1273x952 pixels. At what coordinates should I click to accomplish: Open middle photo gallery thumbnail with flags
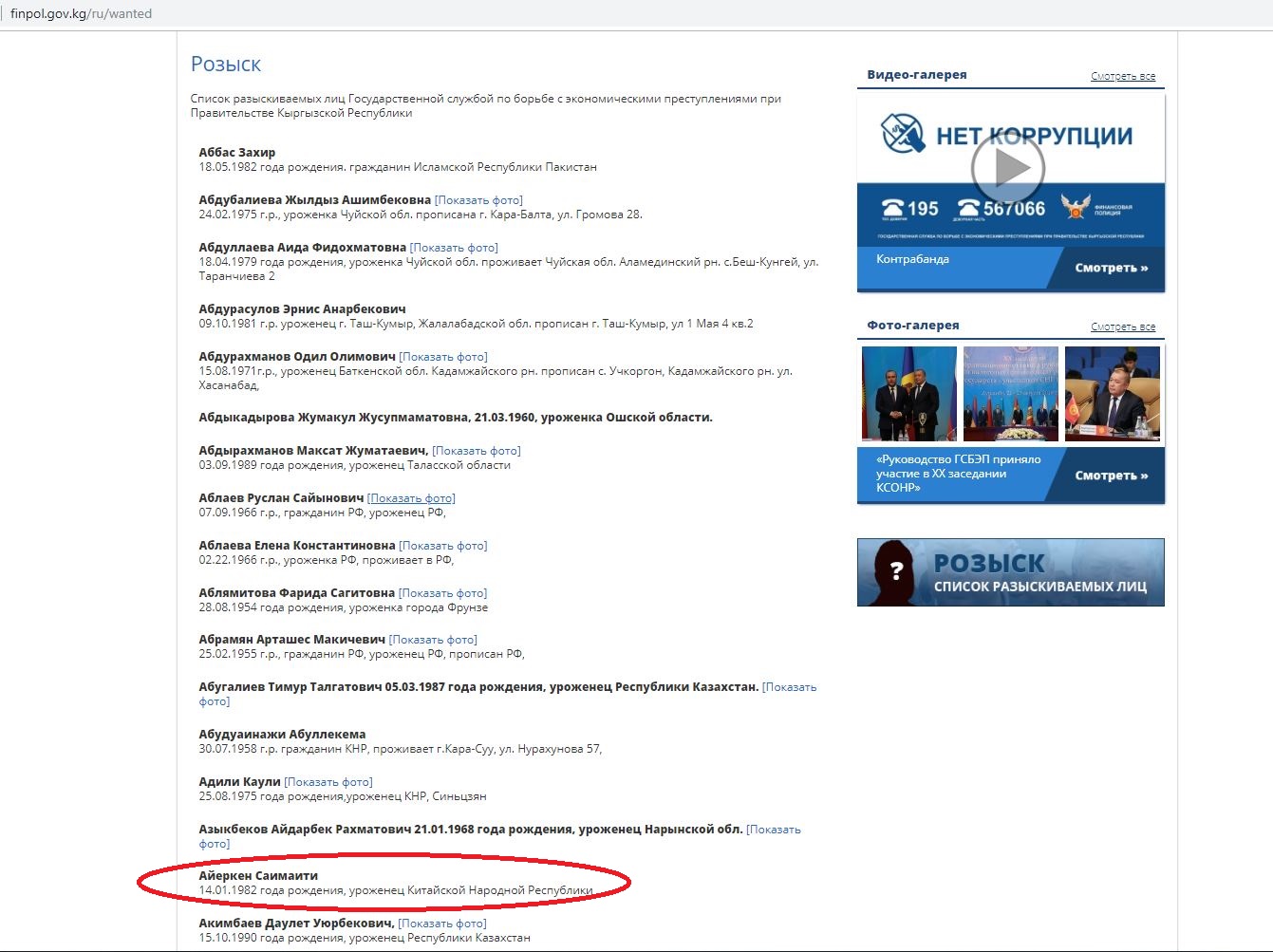pos(1010,394)
